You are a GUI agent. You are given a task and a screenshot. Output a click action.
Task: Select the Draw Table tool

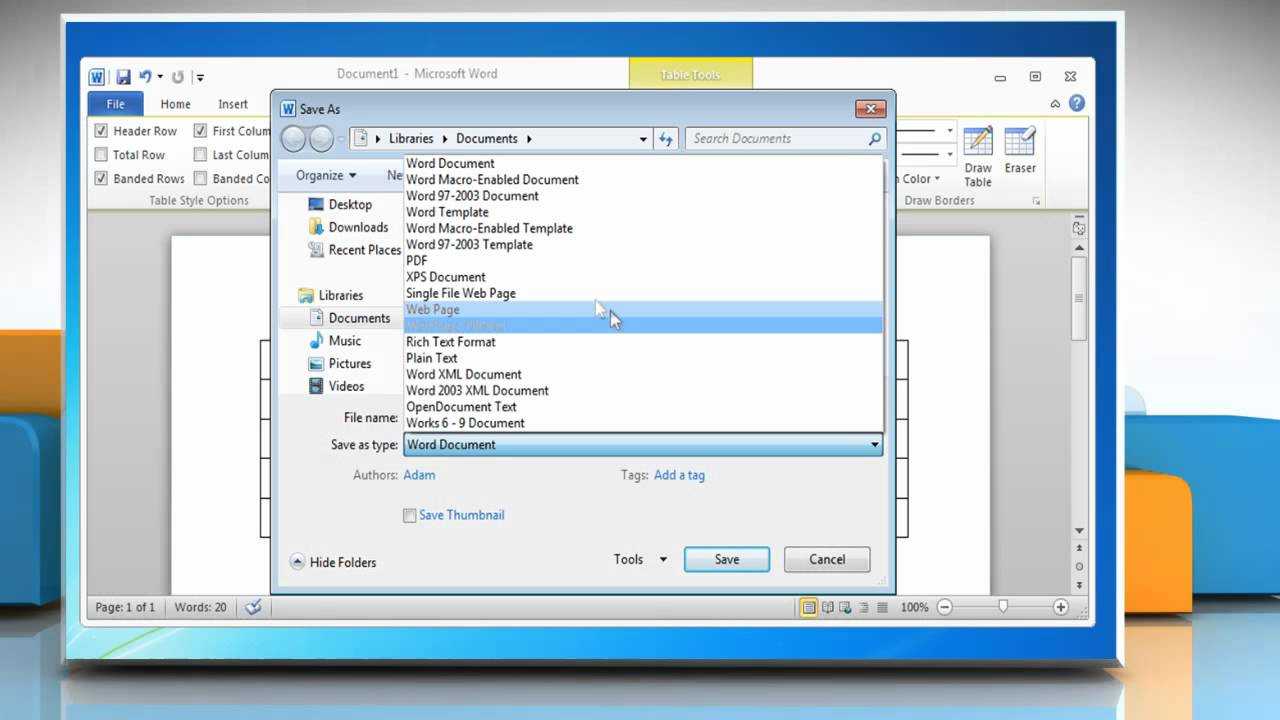[977, 155]
